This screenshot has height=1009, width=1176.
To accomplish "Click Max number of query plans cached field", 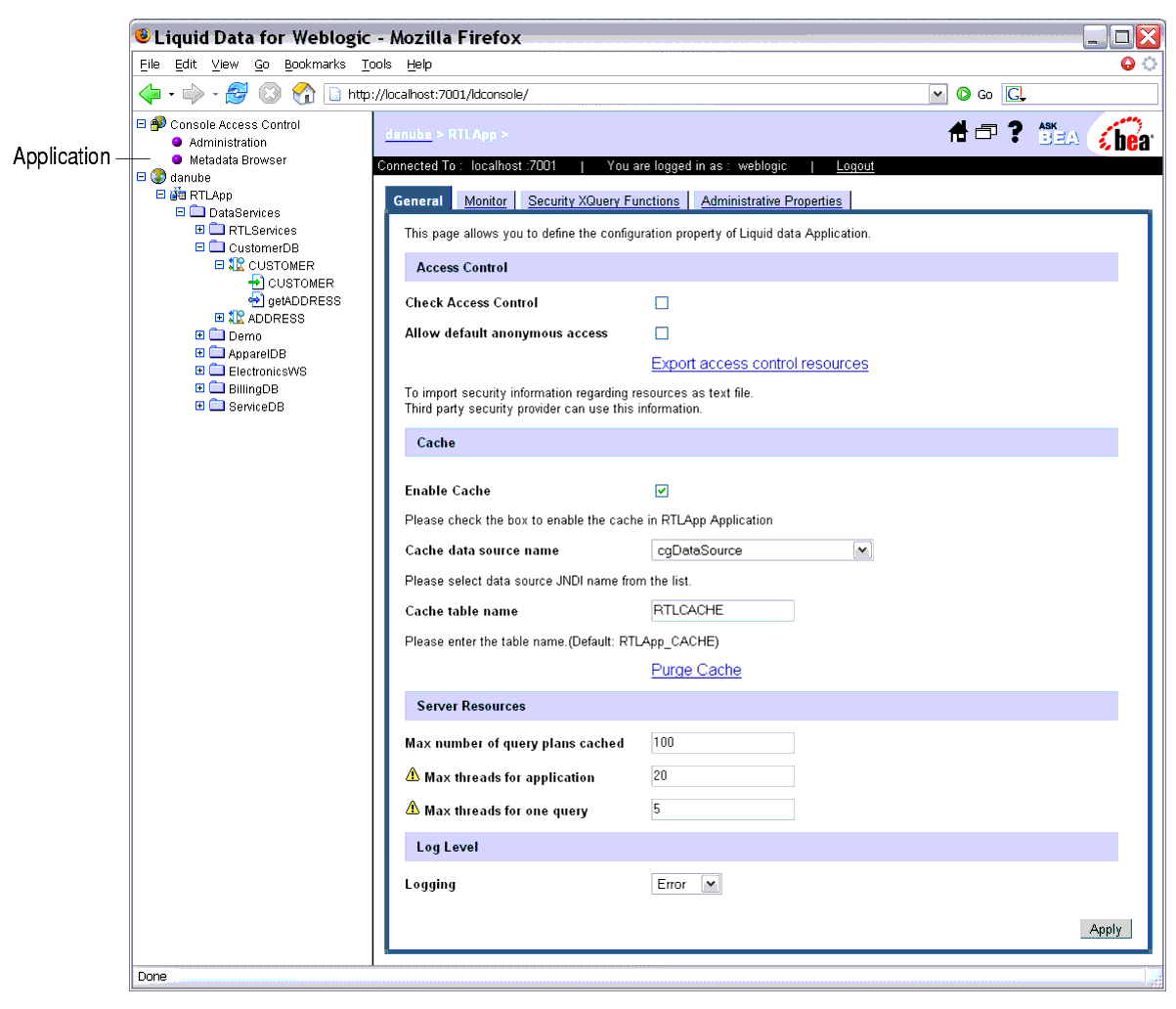I will click(x=722, y=742).
